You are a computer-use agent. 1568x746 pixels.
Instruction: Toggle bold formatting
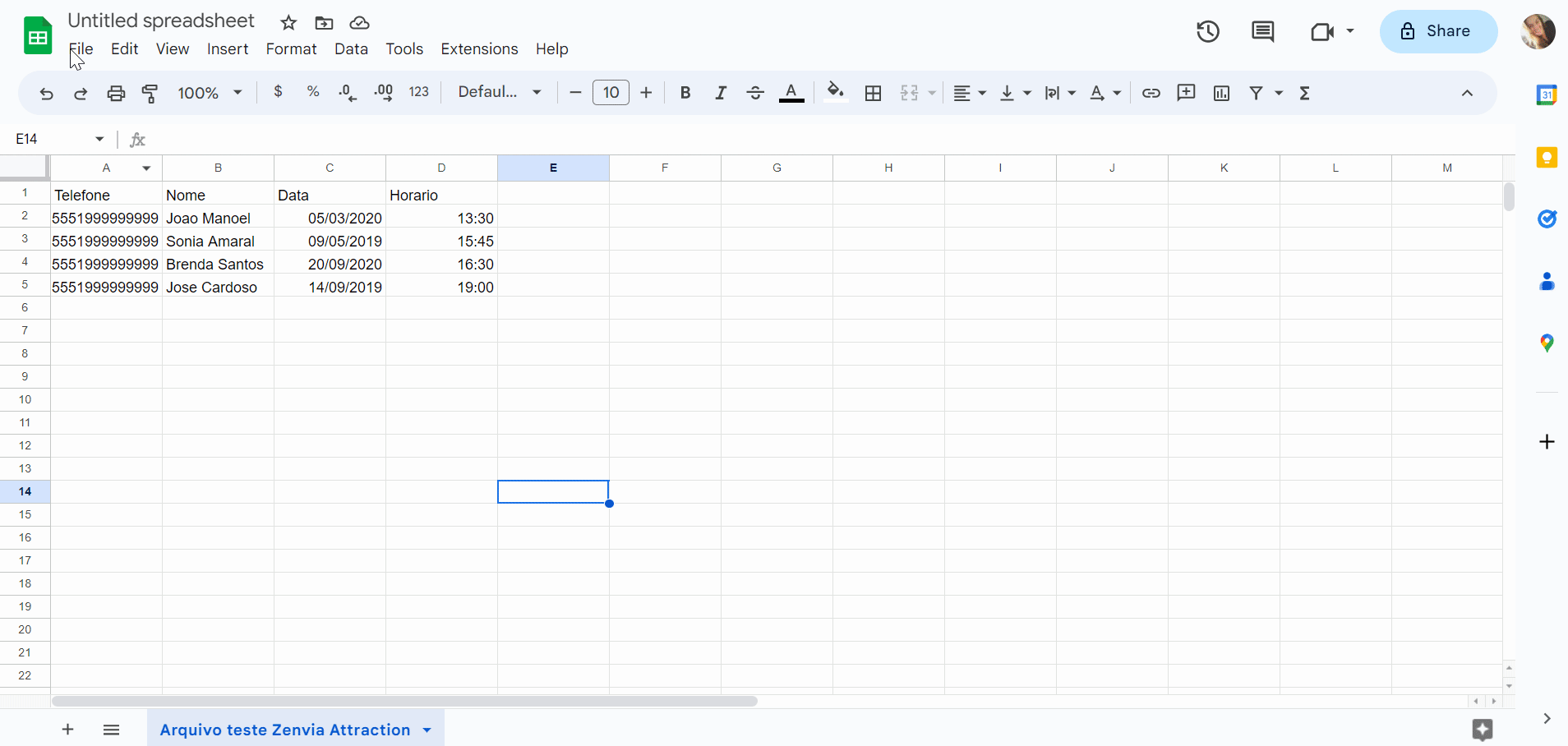tap(685, 93)
